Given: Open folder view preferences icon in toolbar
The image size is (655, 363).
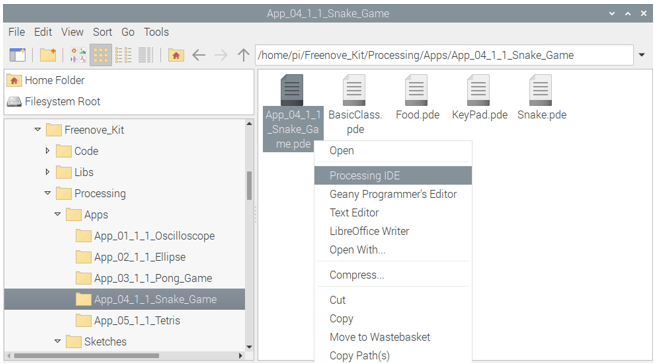Looking at the screenshot, I should tap(78, 55).
